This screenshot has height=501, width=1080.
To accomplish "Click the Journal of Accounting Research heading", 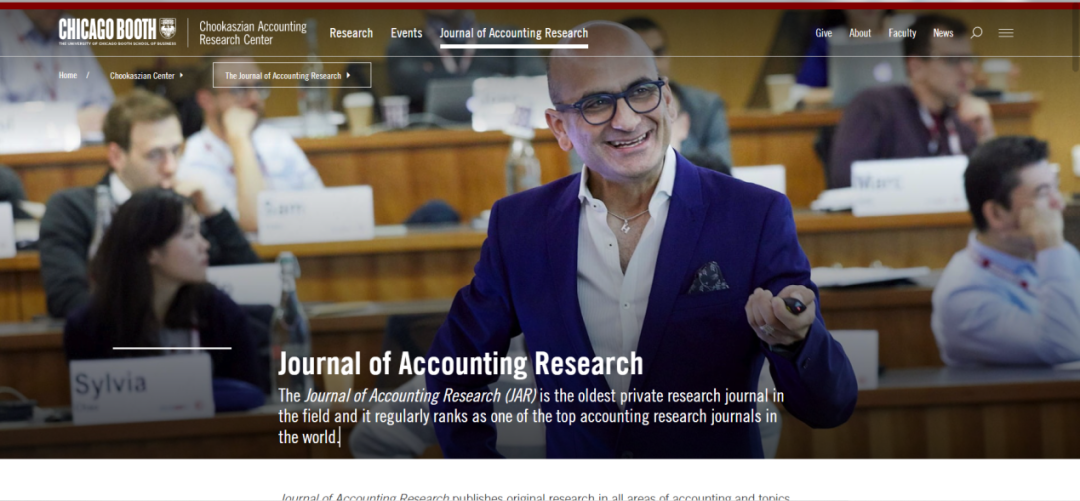I will (x=460, y=364).
